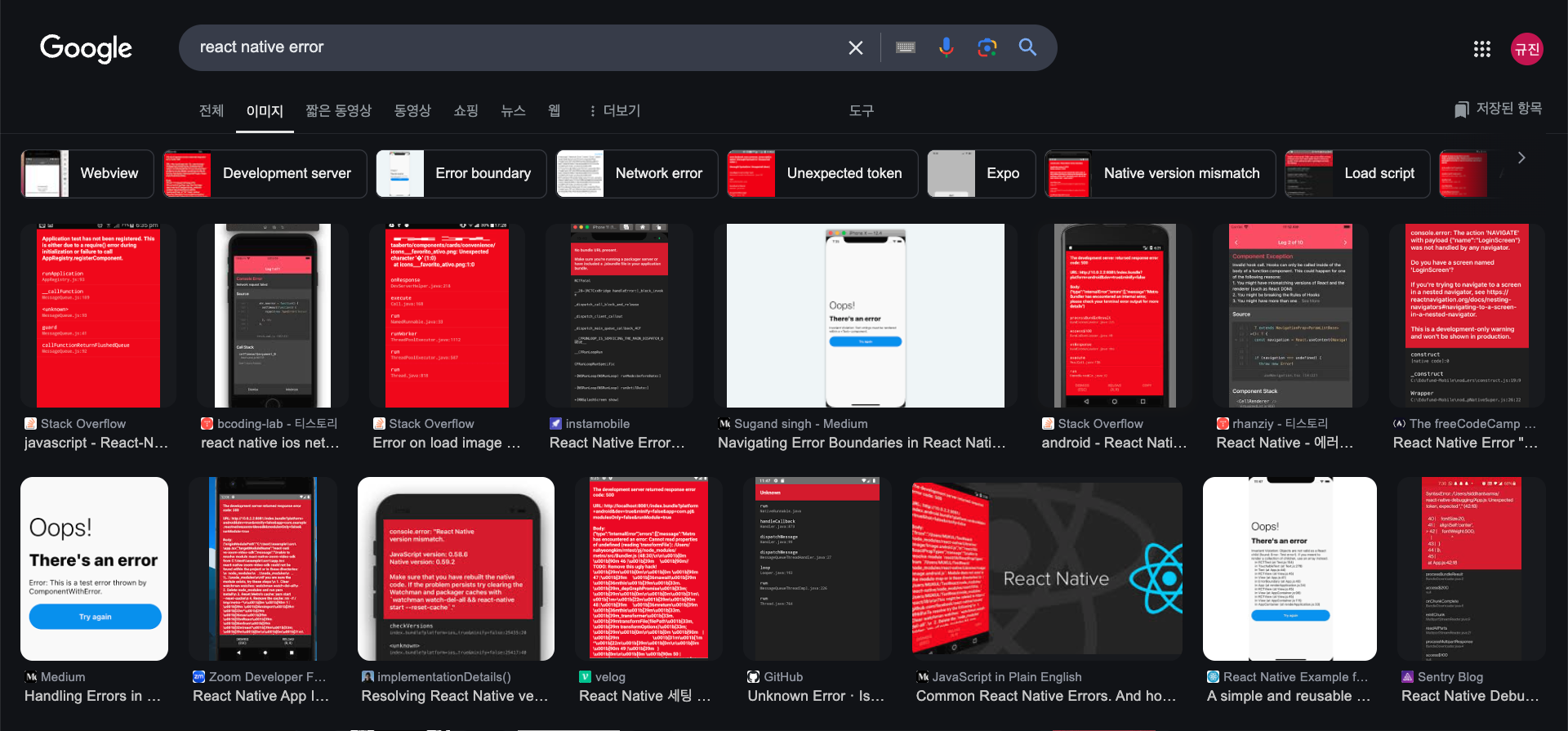The image size is (1568, 731).
Task: Open the 도구 search tools
Action: point(862,110)
